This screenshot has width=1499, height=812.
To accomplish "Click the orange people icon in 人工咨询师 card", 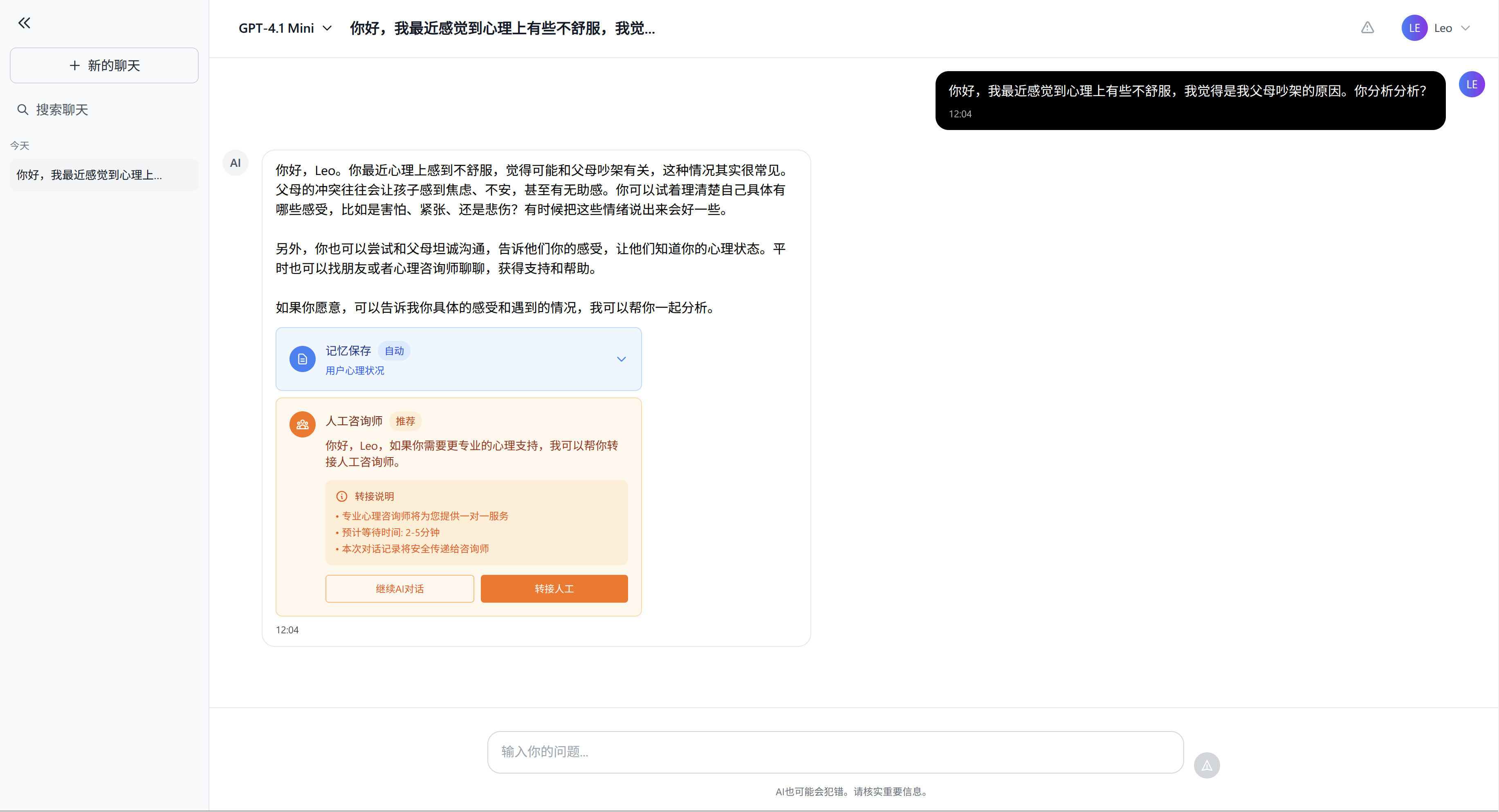I will [302, 424].
